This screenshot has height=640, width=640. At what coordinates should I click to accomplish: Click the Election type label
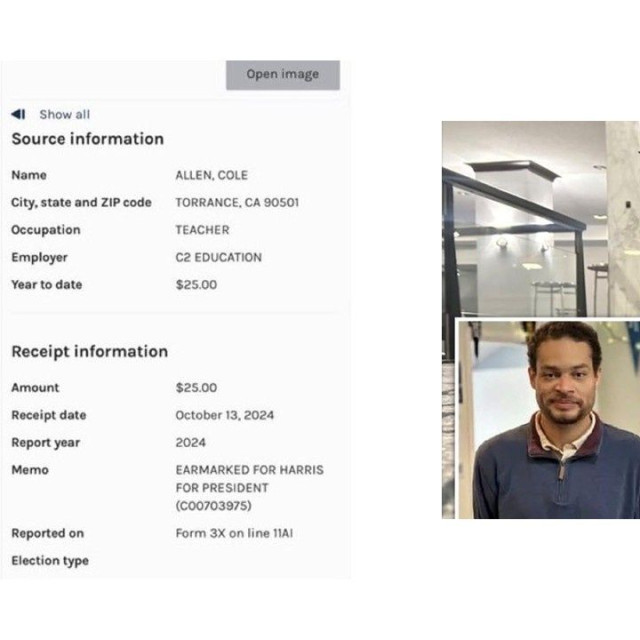pos(50,561)
